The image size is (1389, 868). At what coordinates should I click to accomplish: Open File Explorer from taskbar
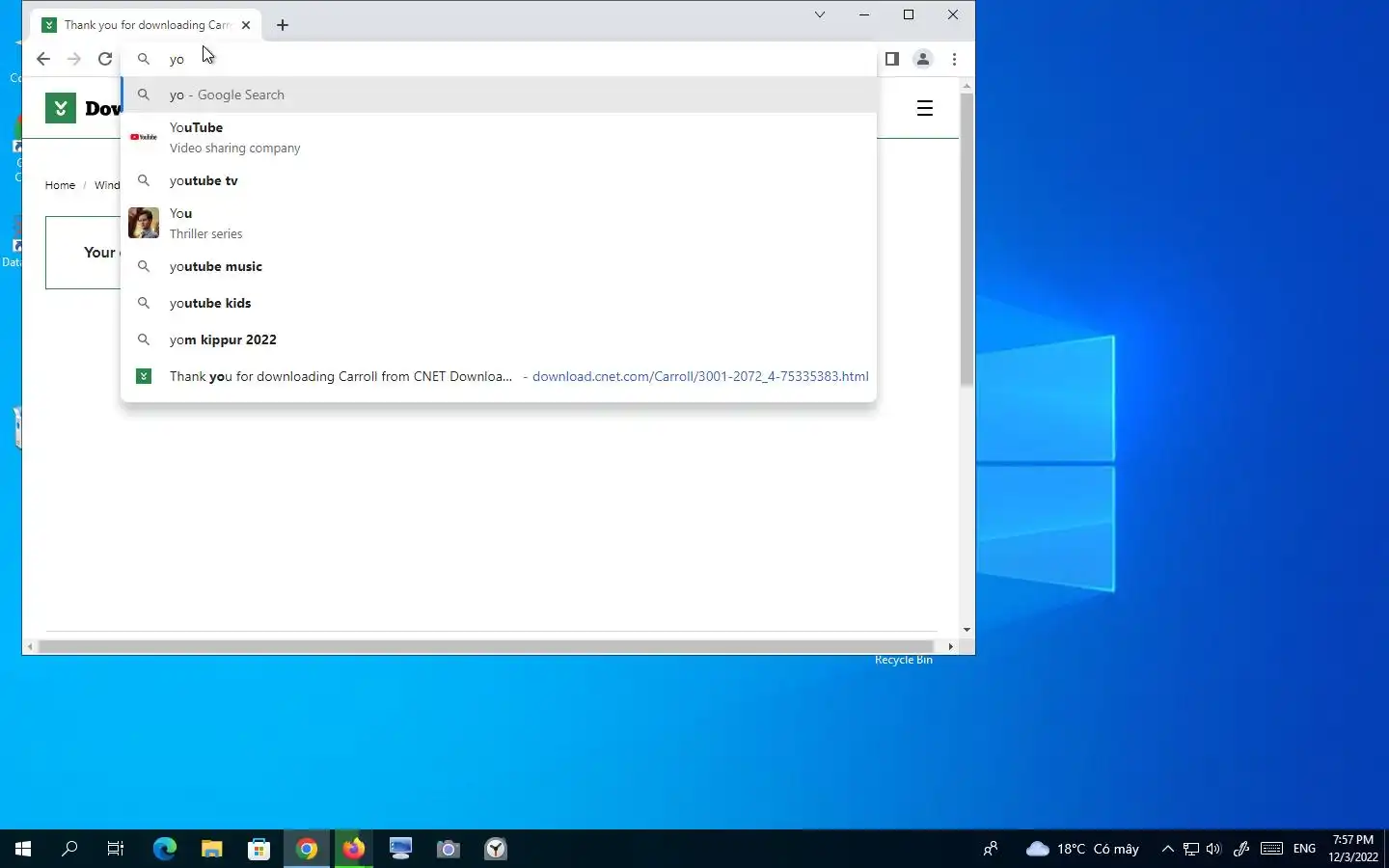tap(212, 849)
